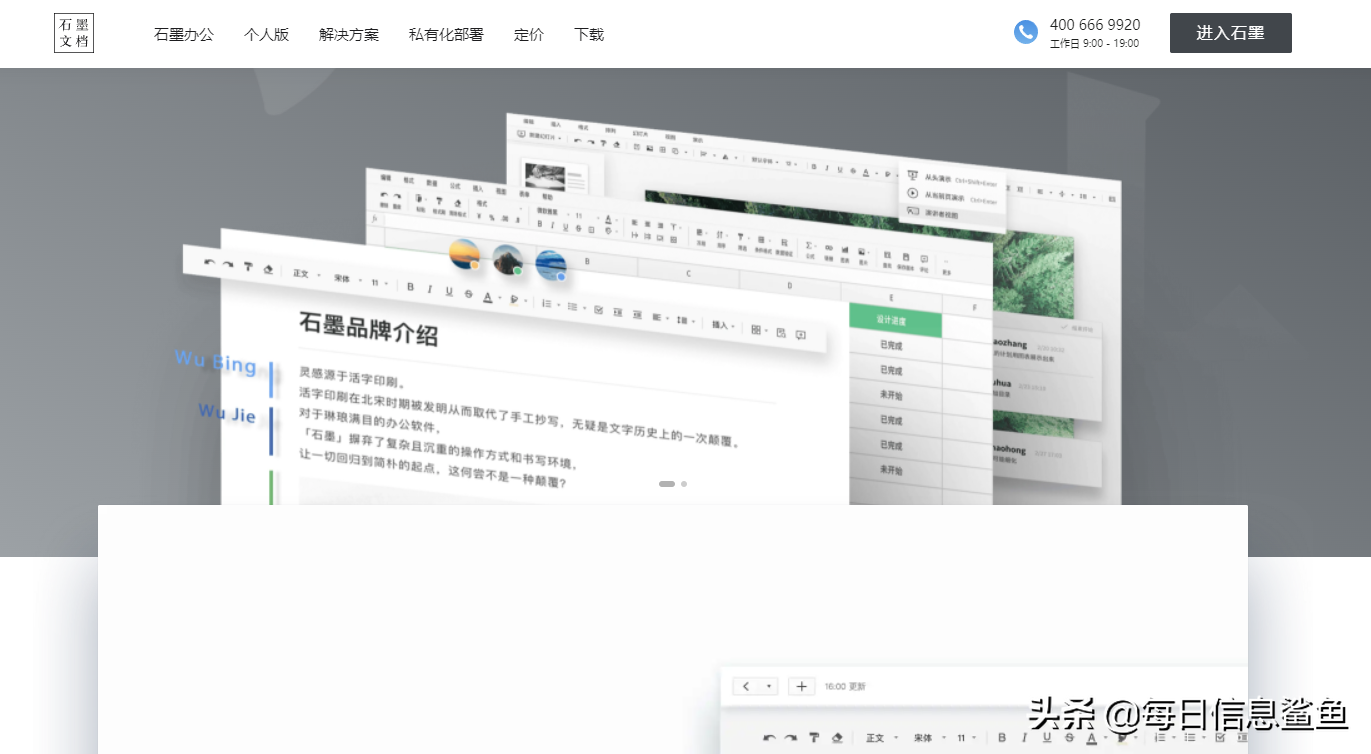The width and height of the screenshot is (1371, 754).
Task: Open 正文 style dropdown in hero document
Action: [307, 274]
